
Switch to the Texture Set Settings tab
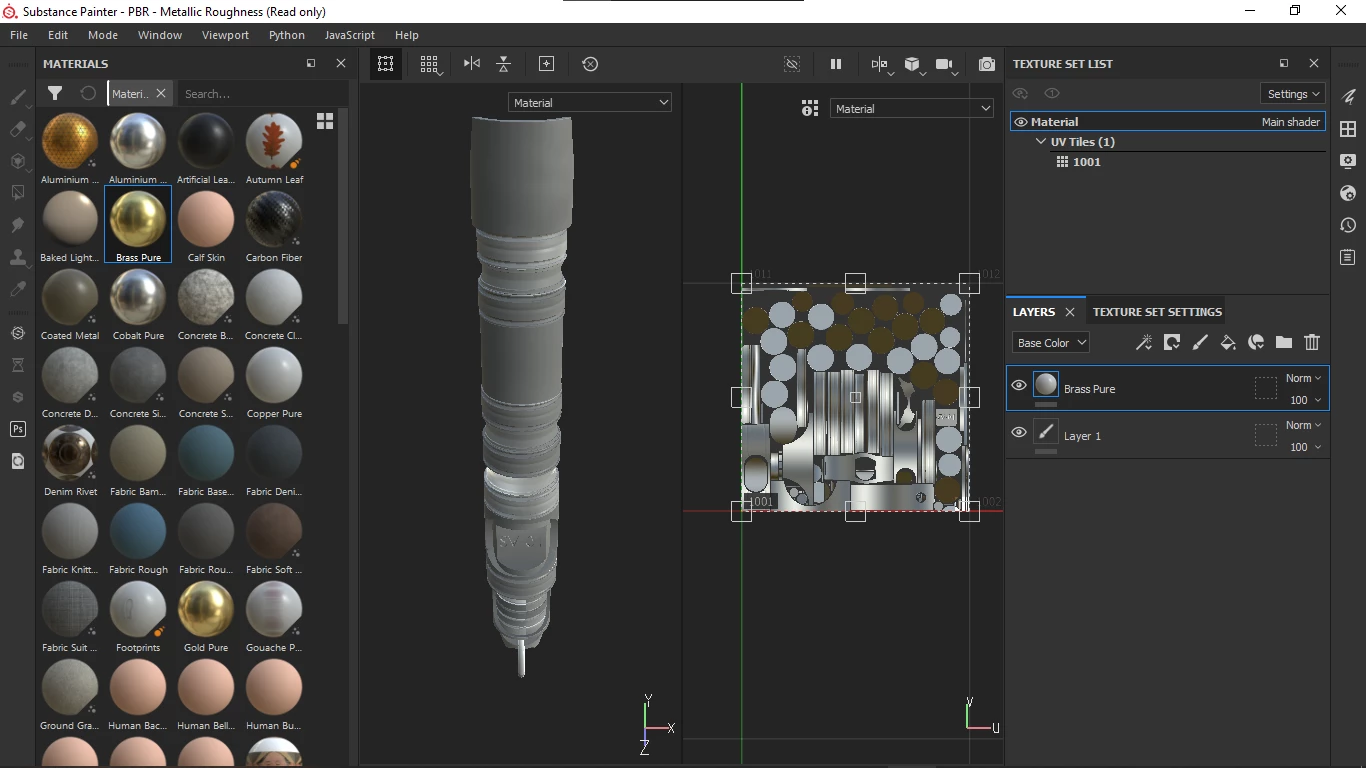coord(1157,312)
